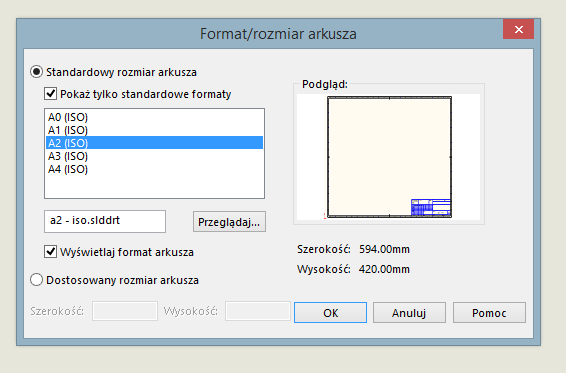The height and width of the screenshot is (373, 566).
Task: Open the Przeglądaj... browse dialog
Action: (229, 222)
